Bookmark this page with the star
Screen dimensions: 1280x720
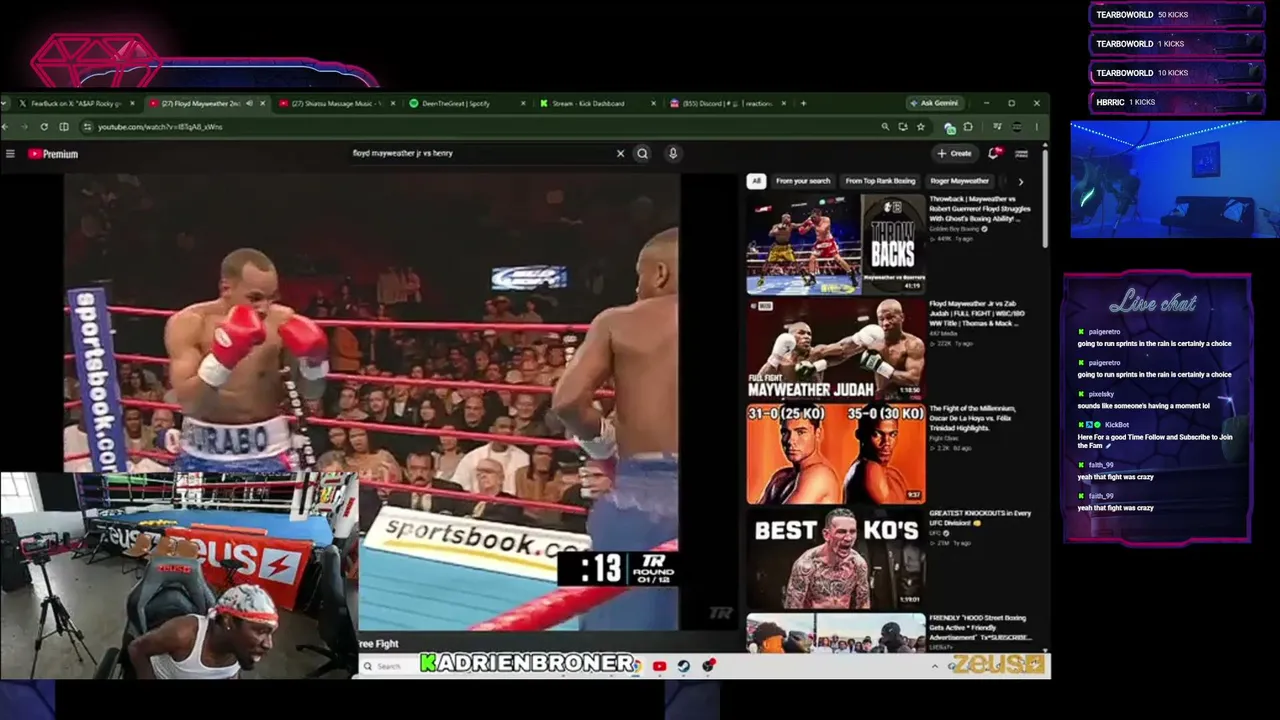(921, 127)
